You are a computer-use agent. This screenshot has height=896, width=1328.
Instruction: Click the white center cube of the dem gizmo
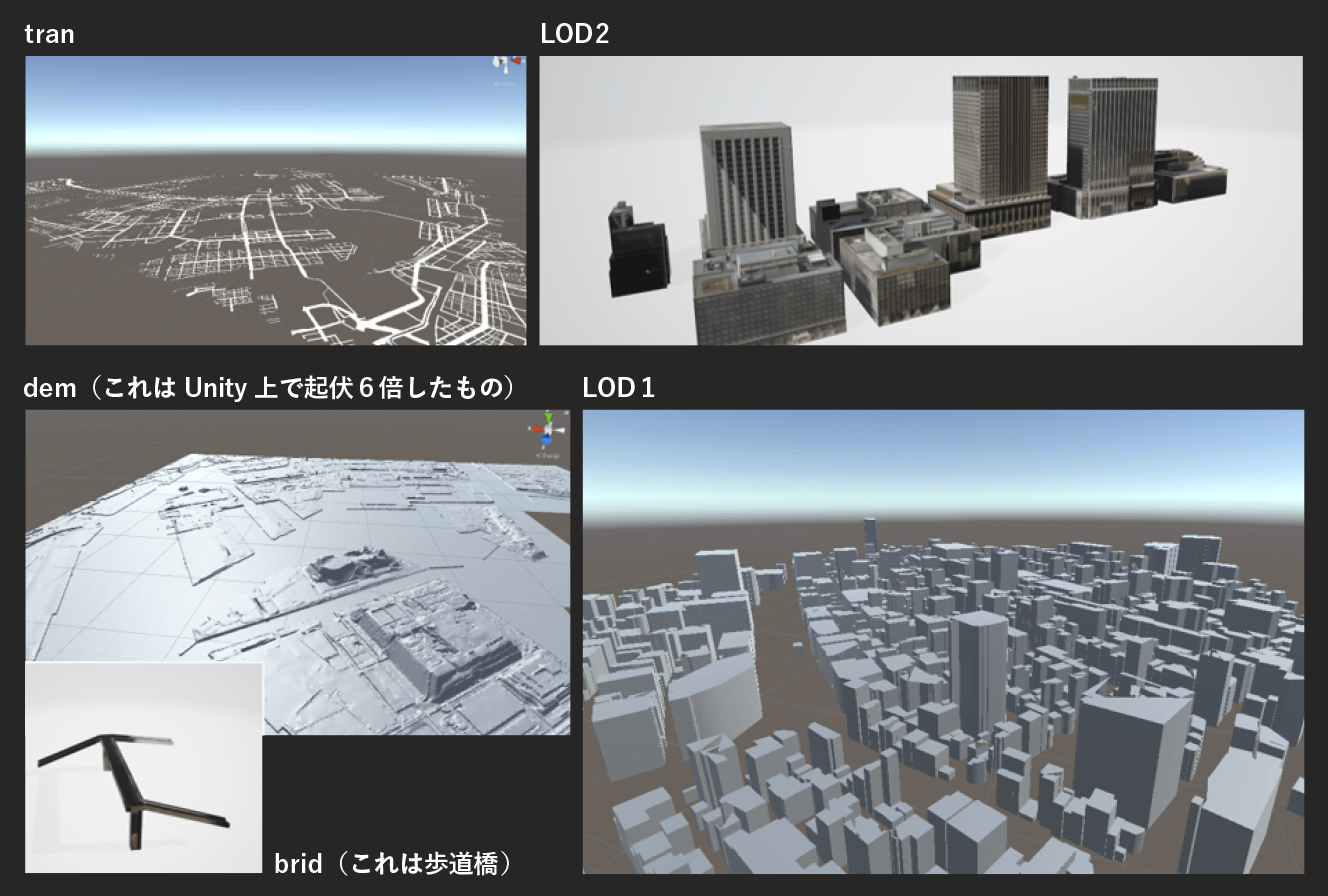click(548, 428)
